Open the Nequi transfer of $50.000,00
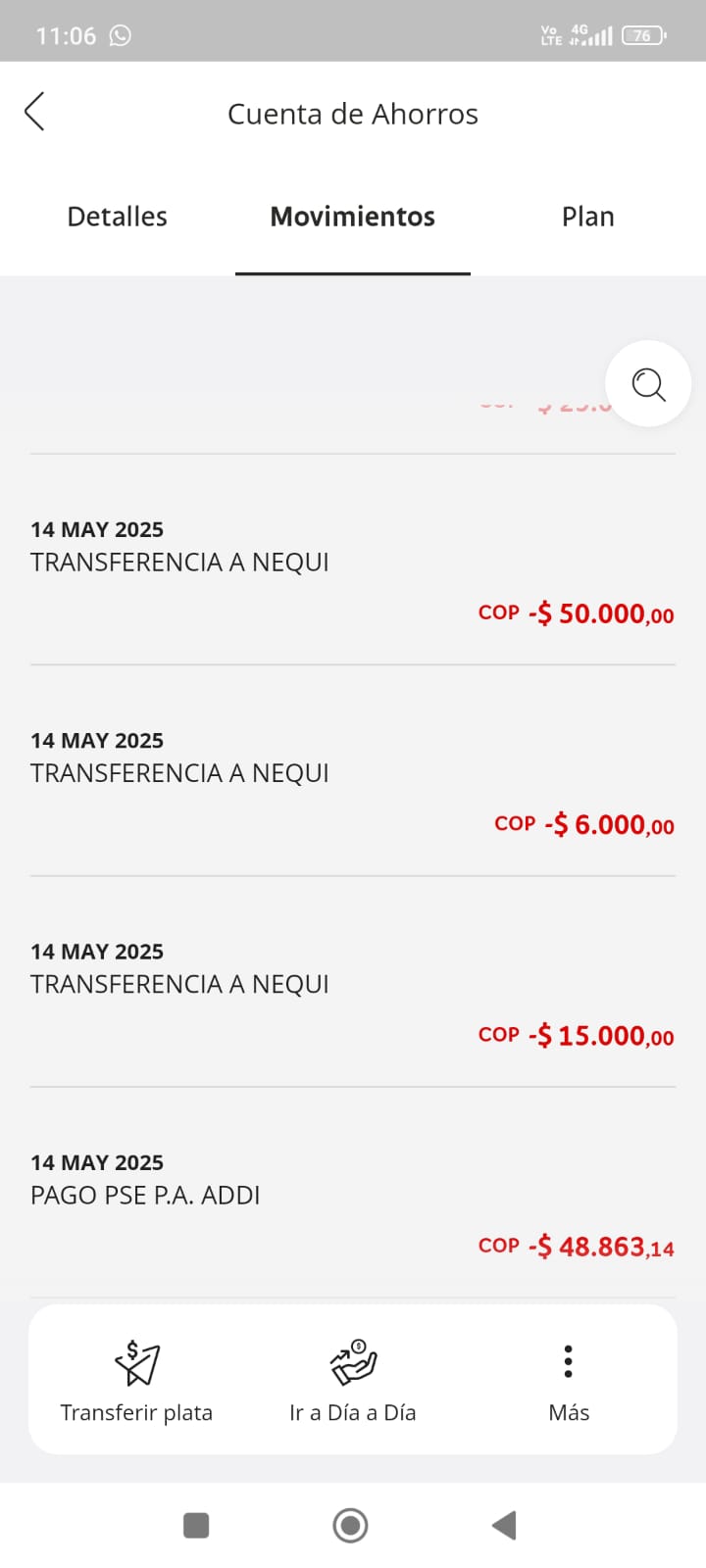Image resolution: width=706 pixels, height=1568 pixels. (353, 570)
